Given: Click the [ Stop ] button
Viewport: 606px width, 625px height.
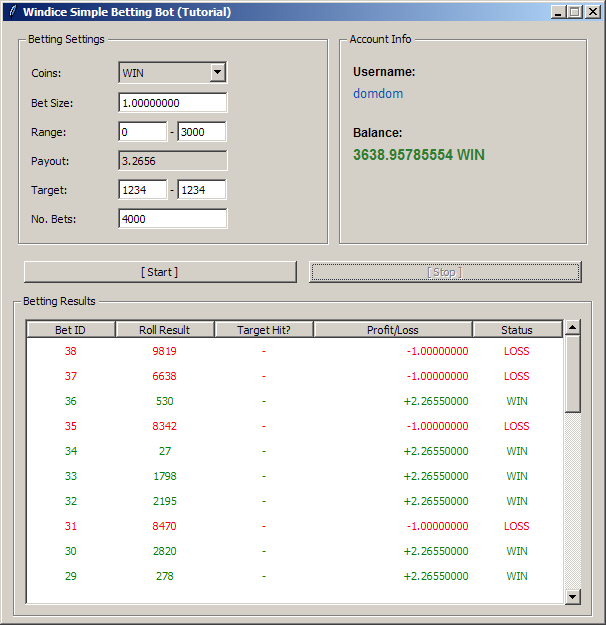Looking at the screenshot, I should point(445,272).
